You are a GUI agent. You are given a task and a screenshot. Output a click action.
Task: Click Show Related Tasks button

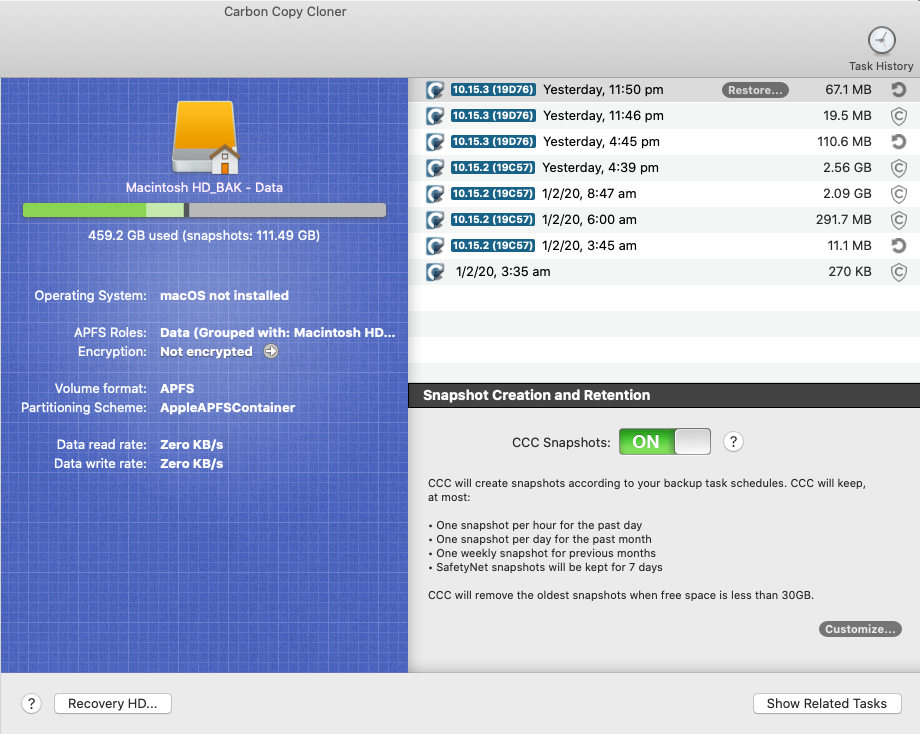click(x=827, y=703)
